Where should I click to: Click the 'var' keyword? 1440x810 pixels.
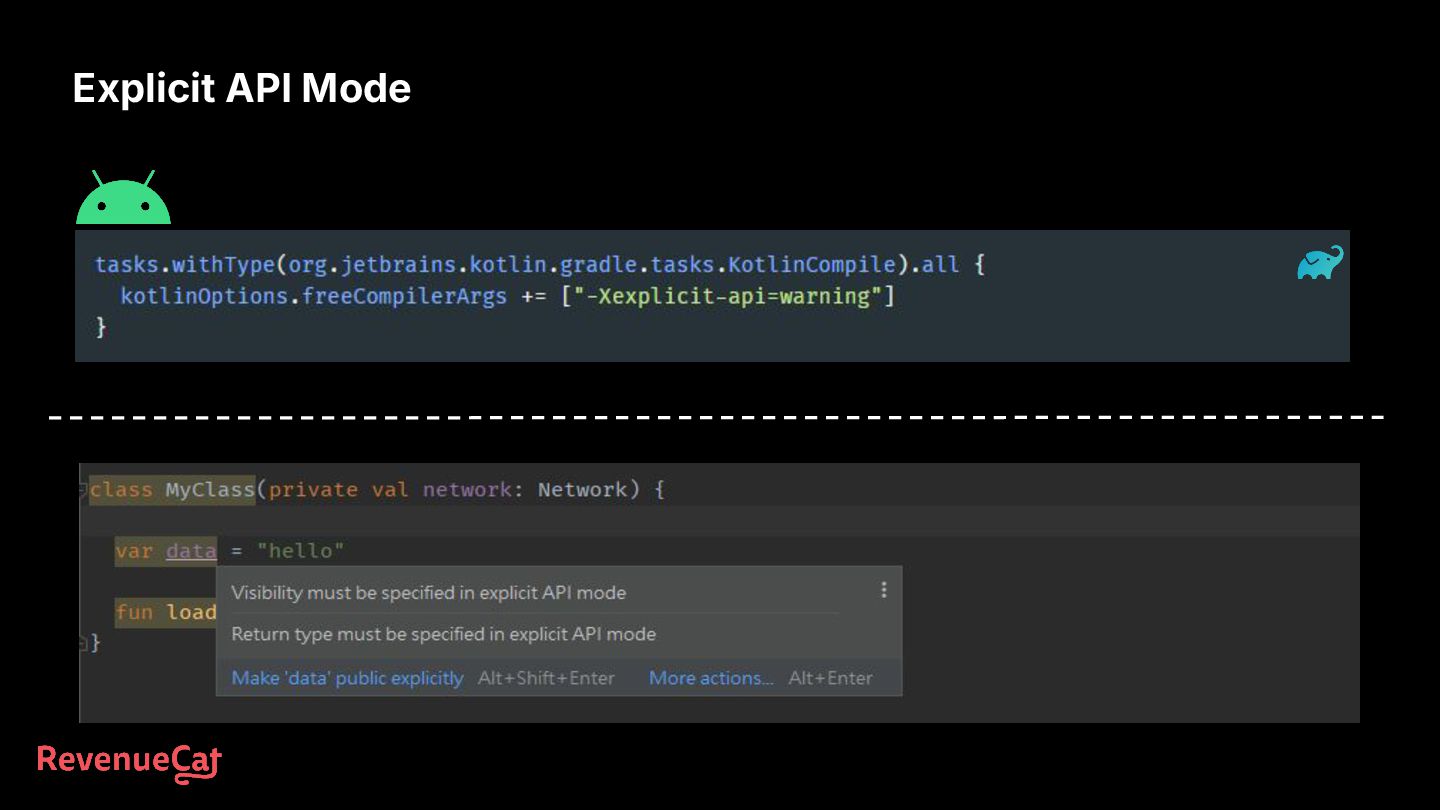[134, 551]
